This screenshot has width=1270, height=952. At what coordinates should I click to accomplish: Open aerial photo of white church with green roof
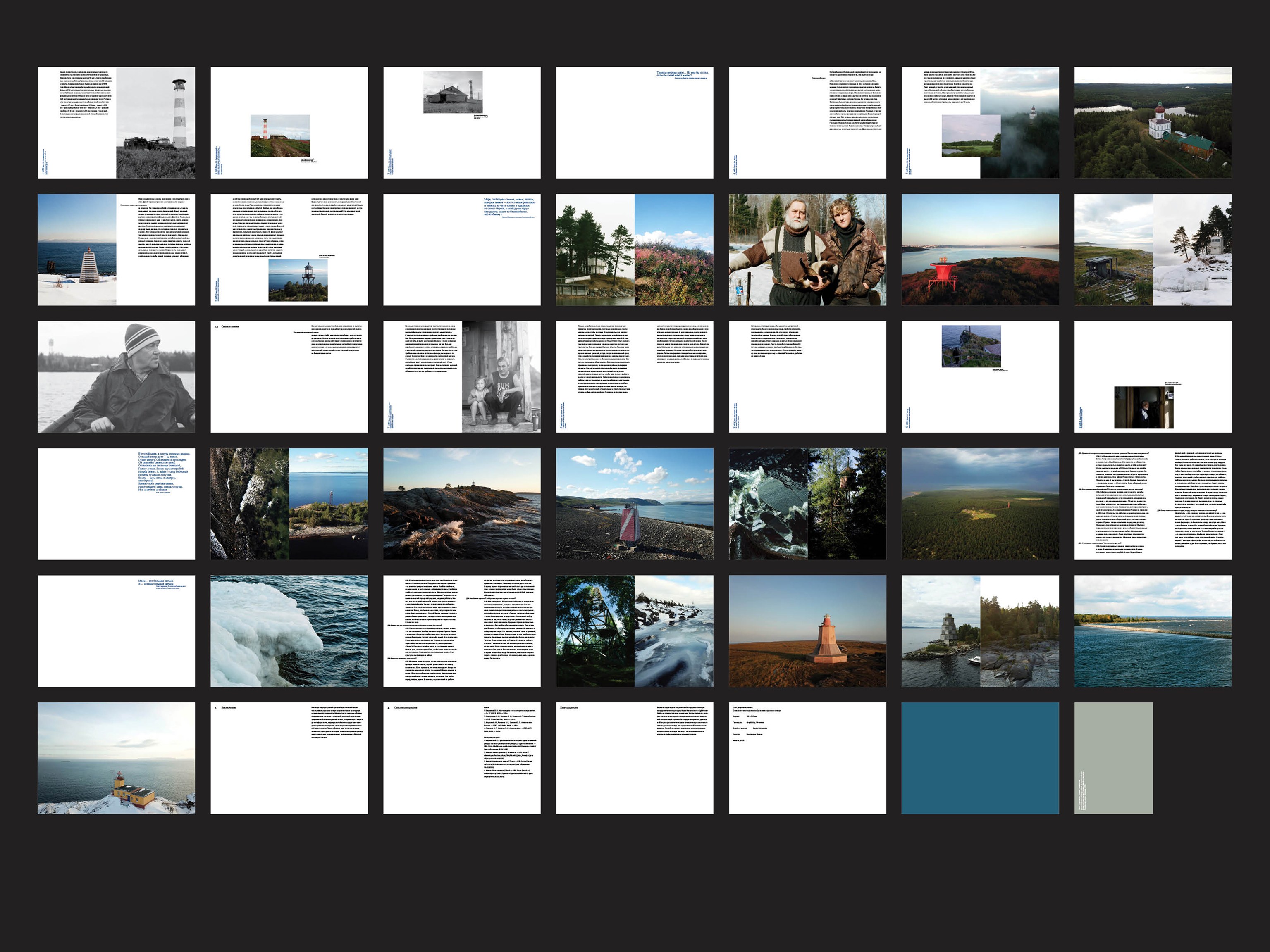1153,122
